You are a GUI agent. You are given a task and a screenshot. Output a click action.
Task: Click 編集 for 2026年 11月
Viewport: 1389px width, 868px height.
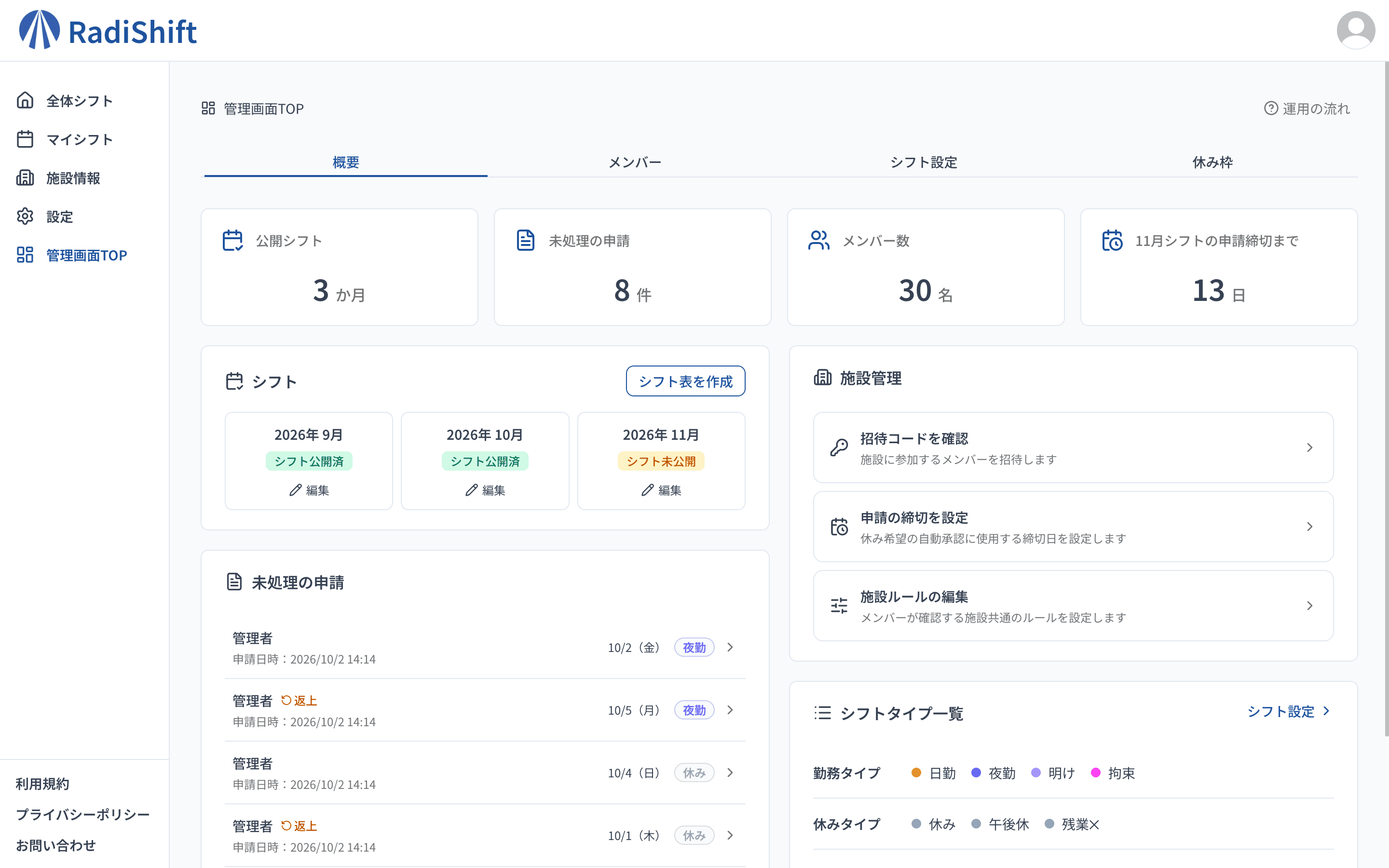661,490
